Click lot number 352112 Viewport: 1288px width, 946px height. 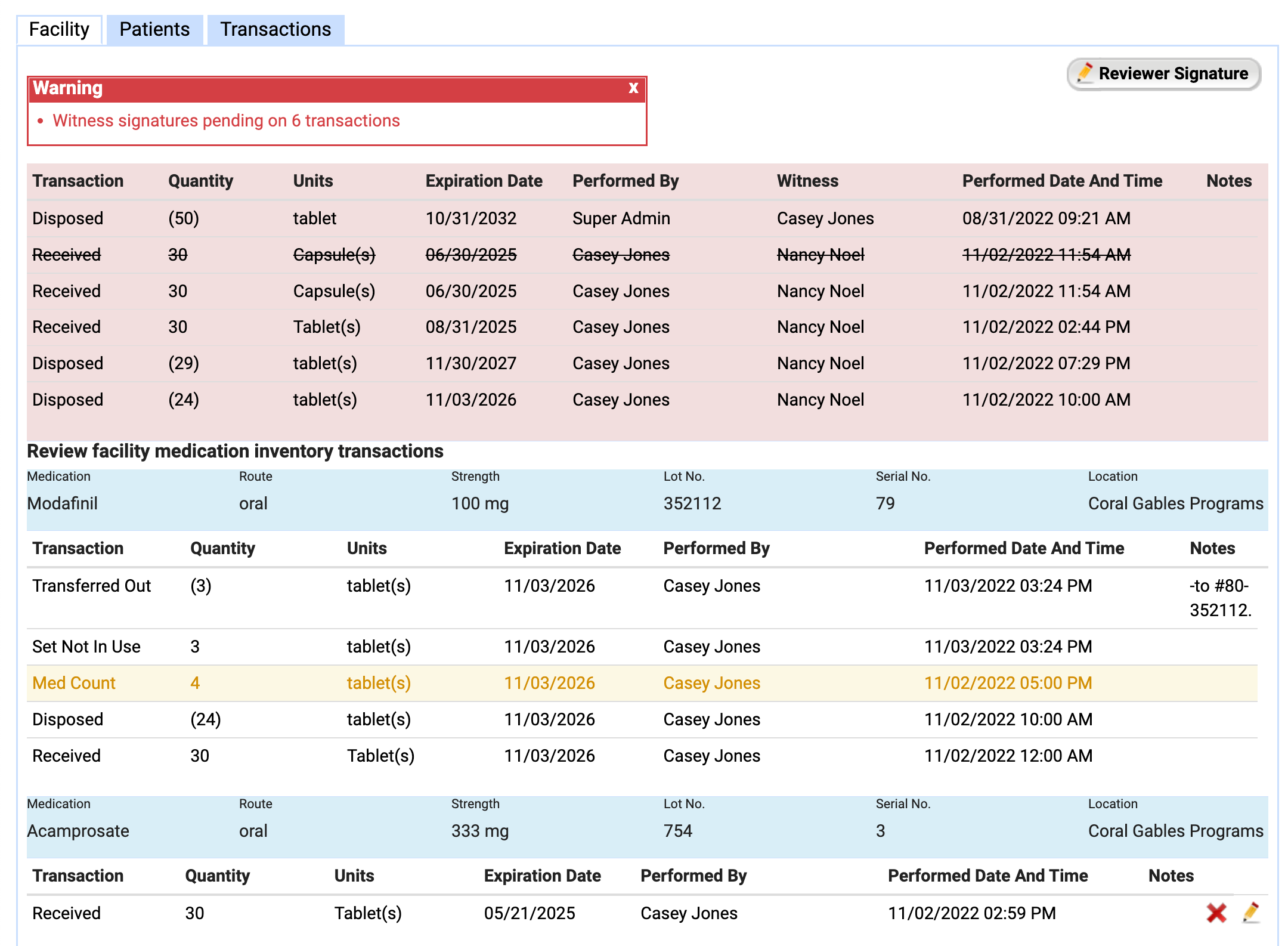692,503
